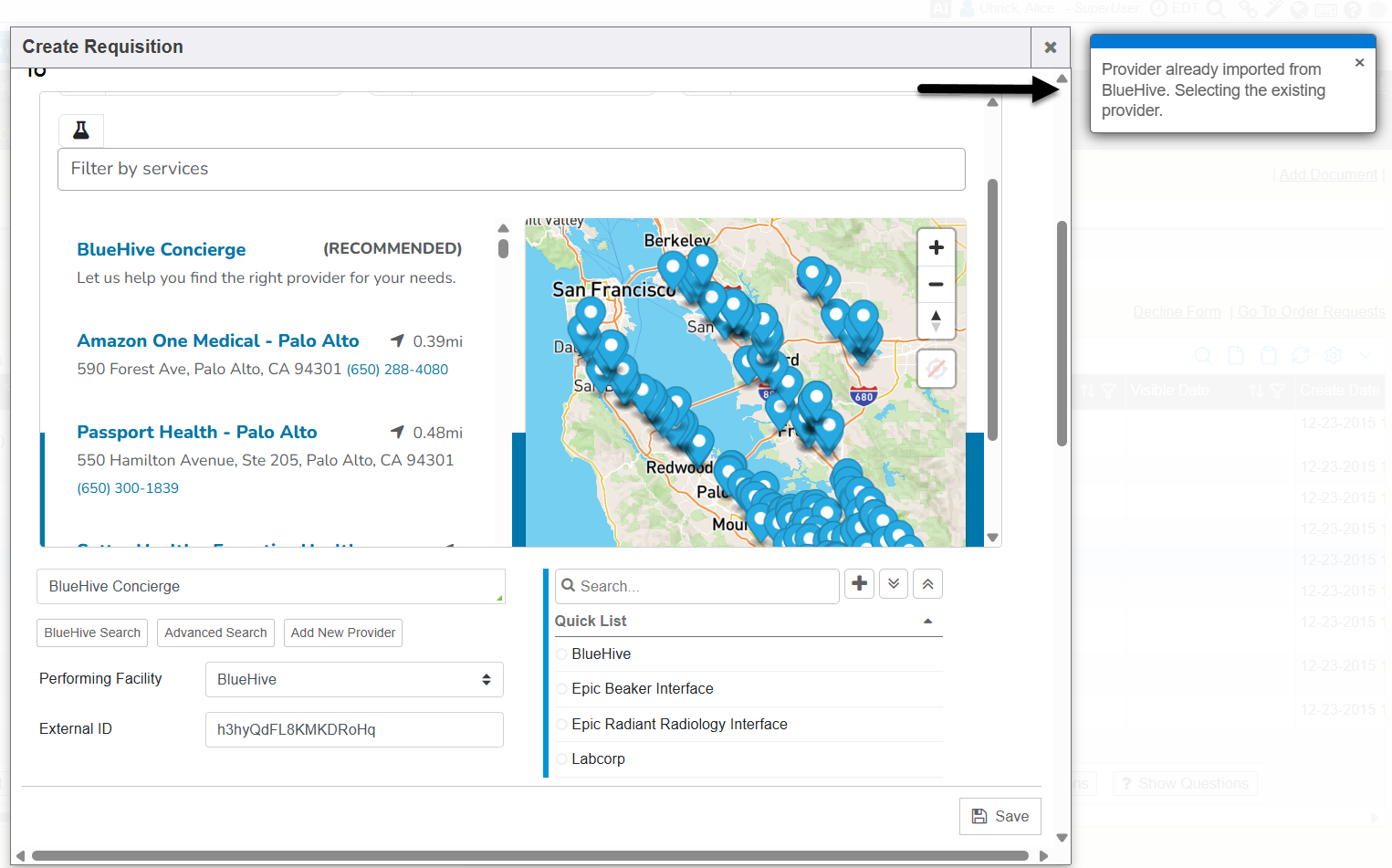Click the BlueHive Search button
The width and height of the screenshot is (1392, 868).
(x=92, y=633)
